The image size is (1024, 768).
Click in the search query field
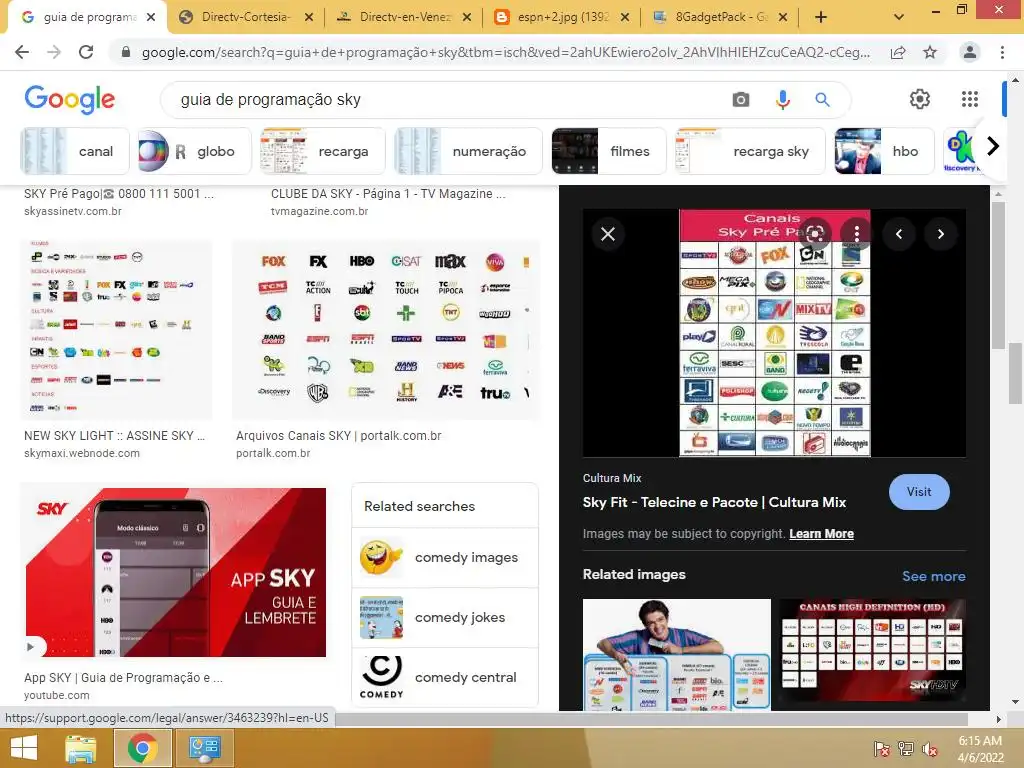point(451,100)
